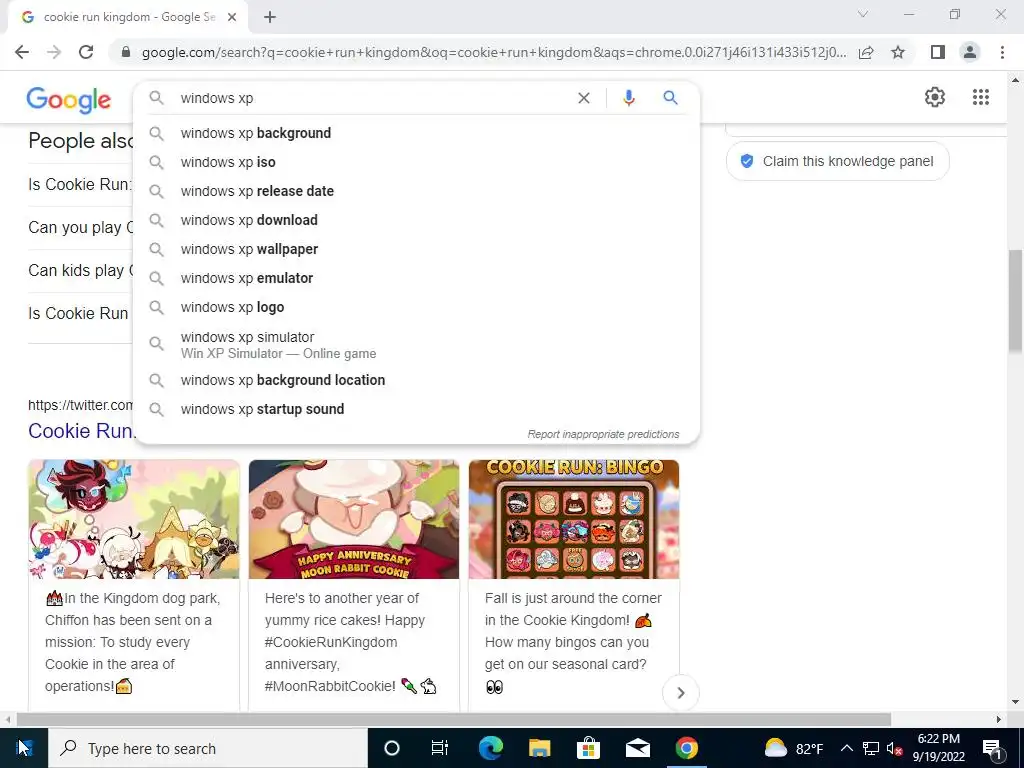The height and width of the screenshot is (768, 1024).
Task: Select suggestion windows xp iso
Action: (x=416, y=162)
